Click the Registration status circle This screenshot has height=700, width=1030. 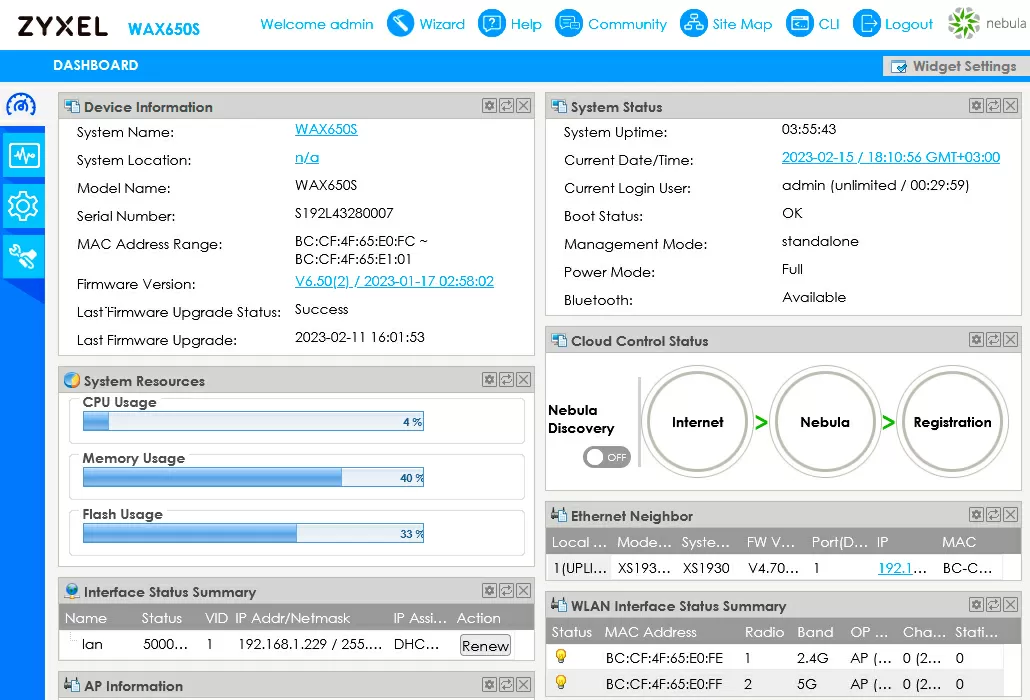click(x=952, y=422)
